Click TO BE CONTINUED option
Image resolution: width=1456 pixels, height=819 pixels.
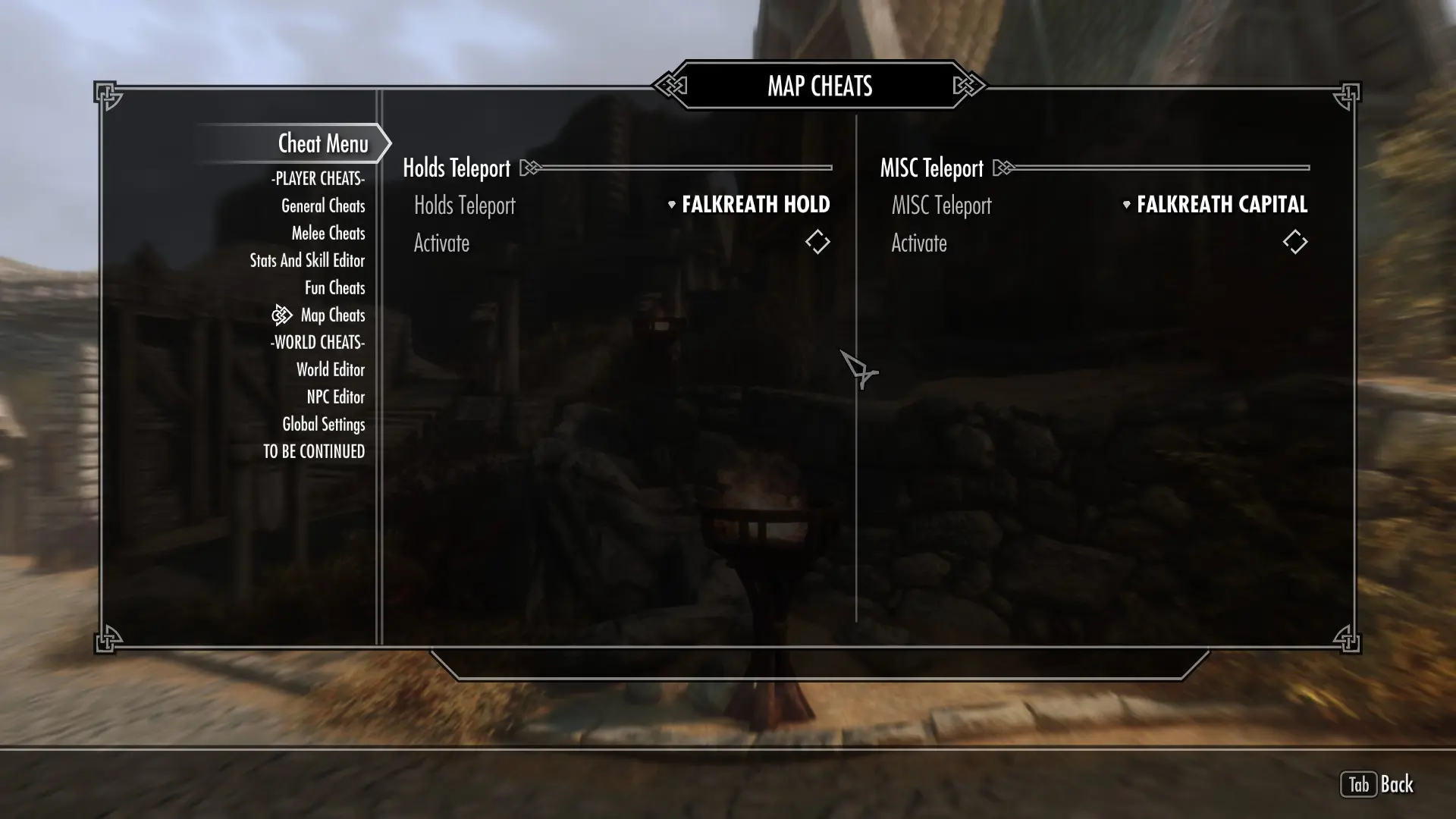click(314, 451)
